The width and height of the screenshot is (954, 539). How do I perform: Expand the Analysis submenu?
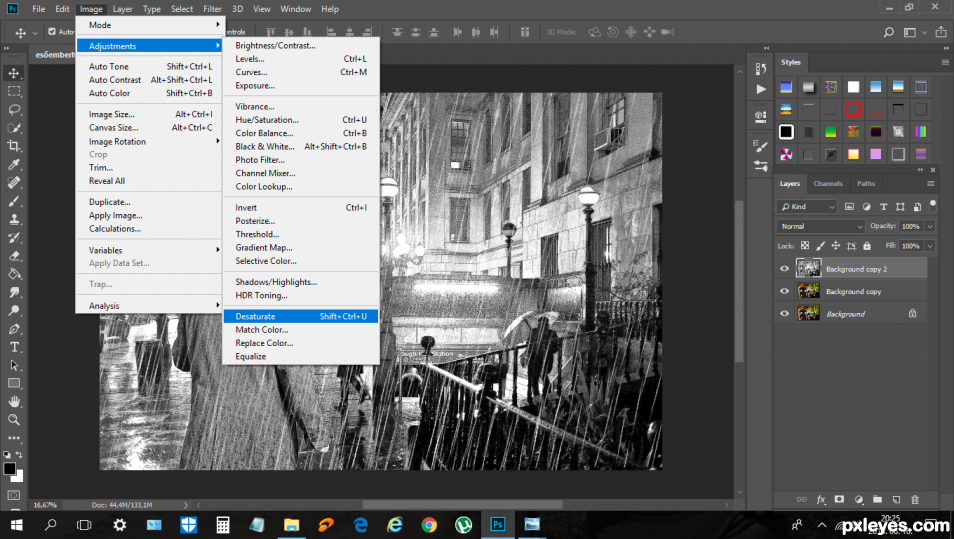click(148, 305)
